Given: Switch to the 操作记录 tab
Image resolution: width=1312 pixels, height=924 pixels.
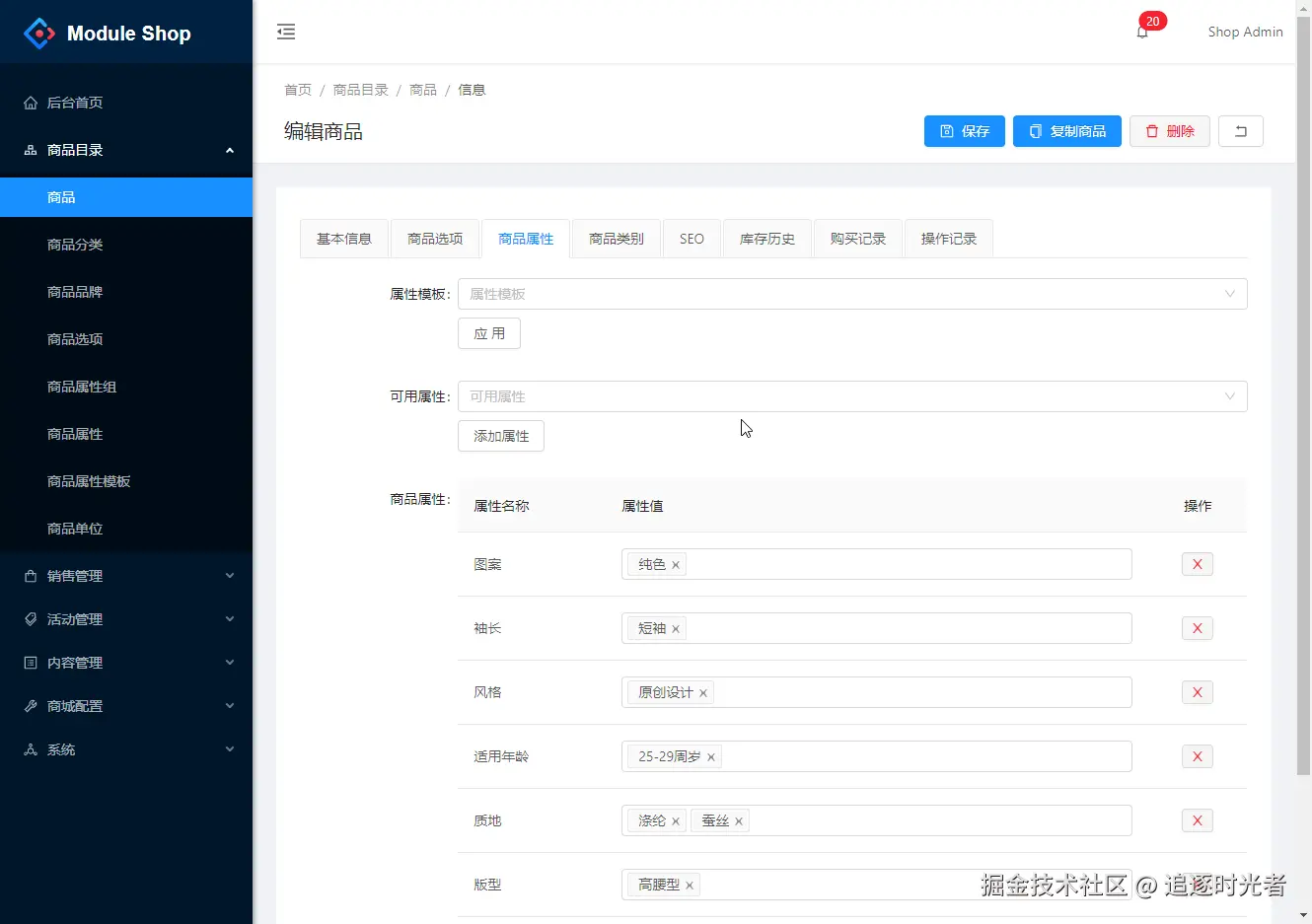Looking at the screenshot, I should pos(949,239).
